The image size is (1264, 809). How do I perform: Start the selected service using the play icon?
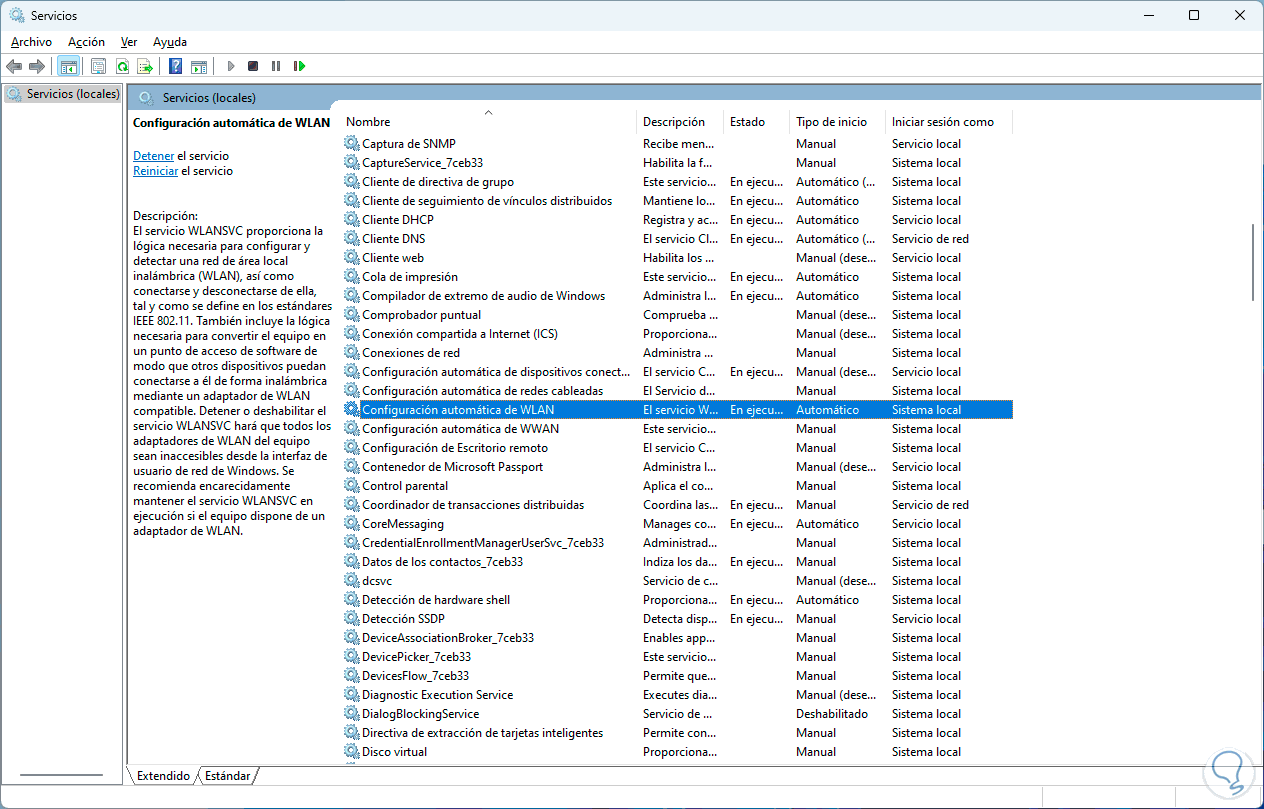231,66
